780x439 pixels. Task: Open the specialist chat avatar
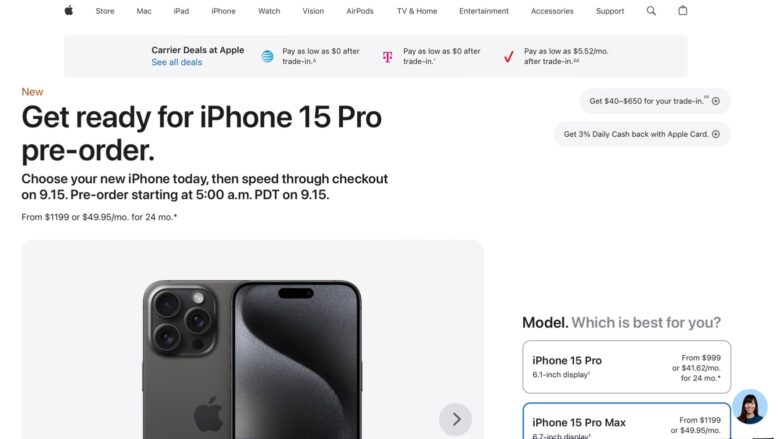[750, 406]
